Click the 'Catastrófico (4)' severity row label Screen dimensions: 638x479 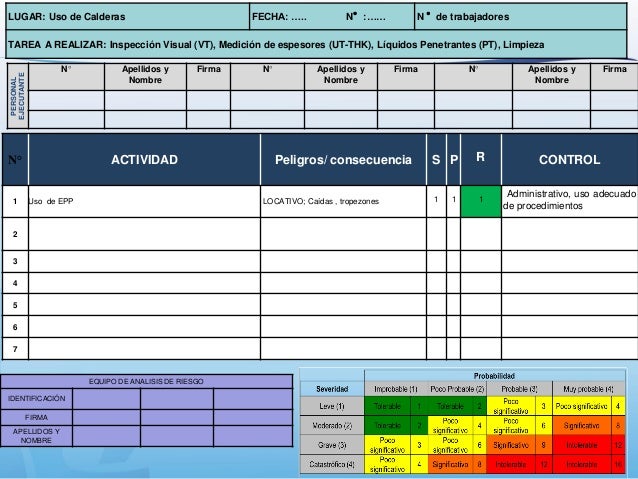(x=332, y=464)
